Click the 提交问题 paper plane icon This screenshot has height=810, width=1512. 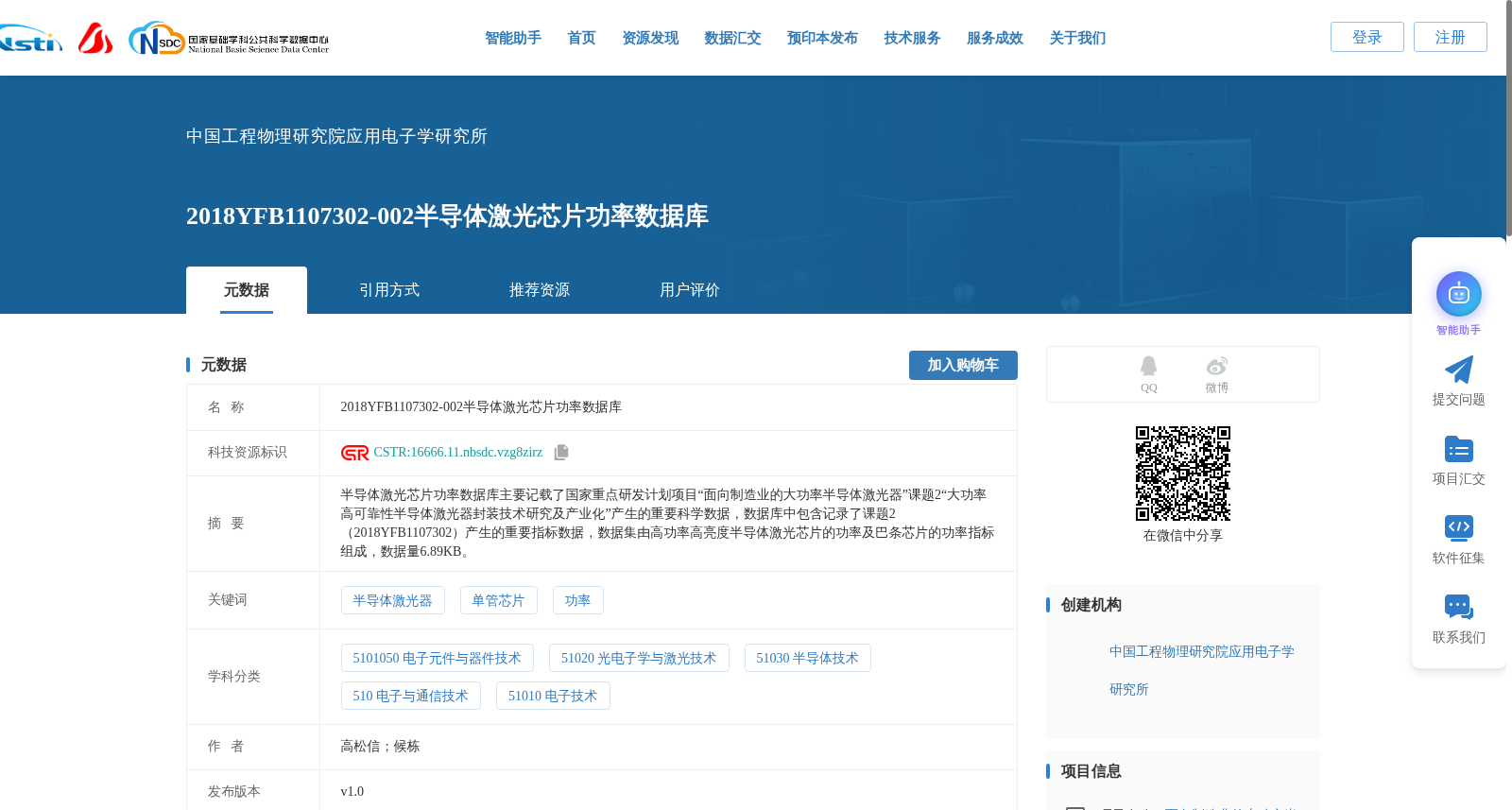coord(1459,370)
